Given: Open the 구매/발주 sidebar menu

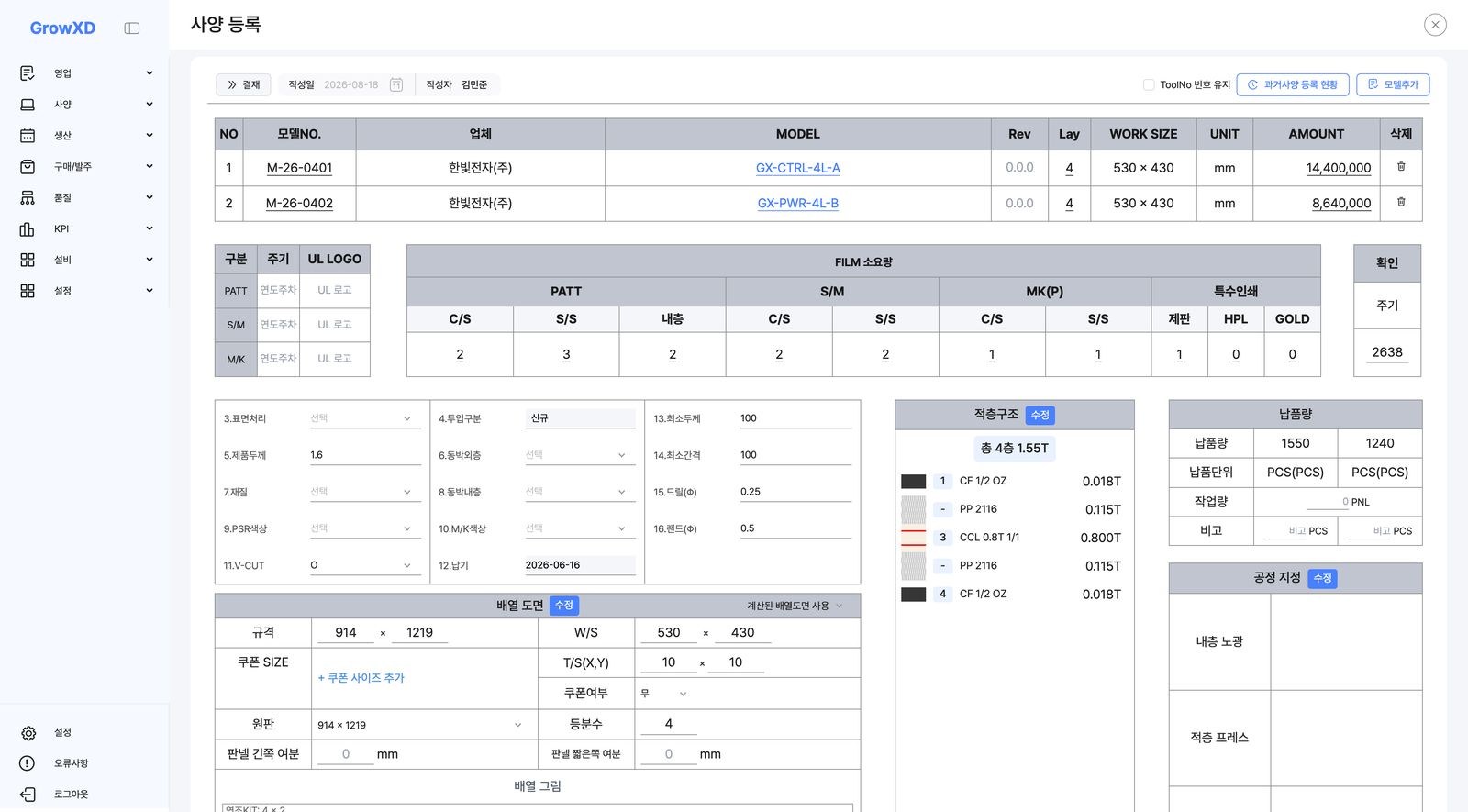Looking at the screenshot, I should click(87, 167).
